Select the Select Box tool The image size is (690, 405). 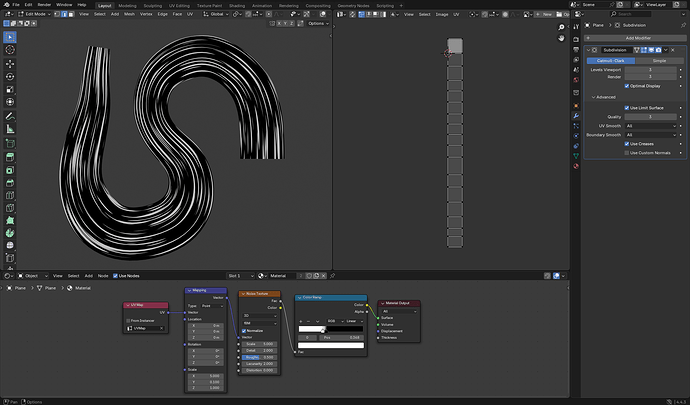pyautogui.click(x=10, y=37)
